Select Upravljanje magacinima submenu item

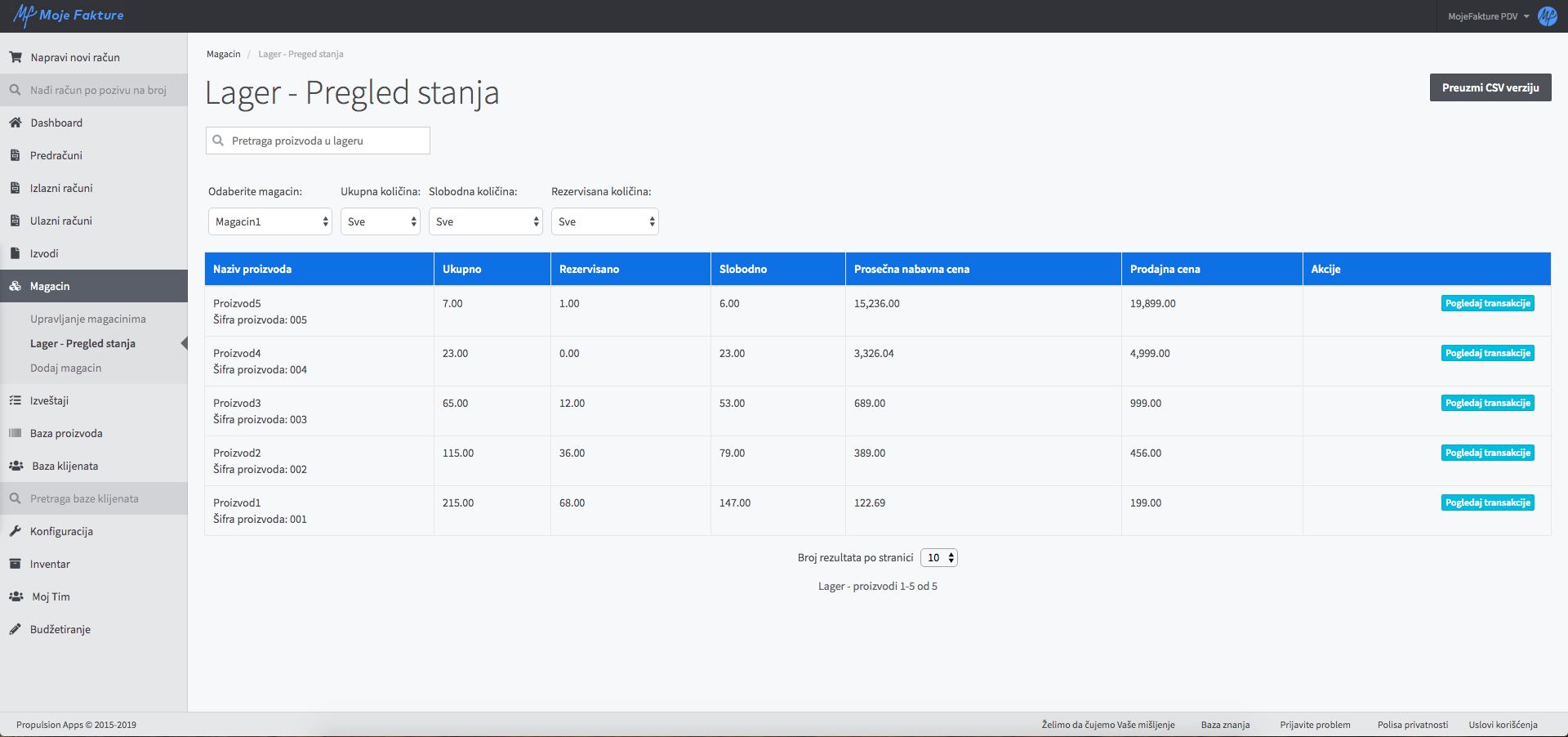pyautogui.click(x=88, y=319)
